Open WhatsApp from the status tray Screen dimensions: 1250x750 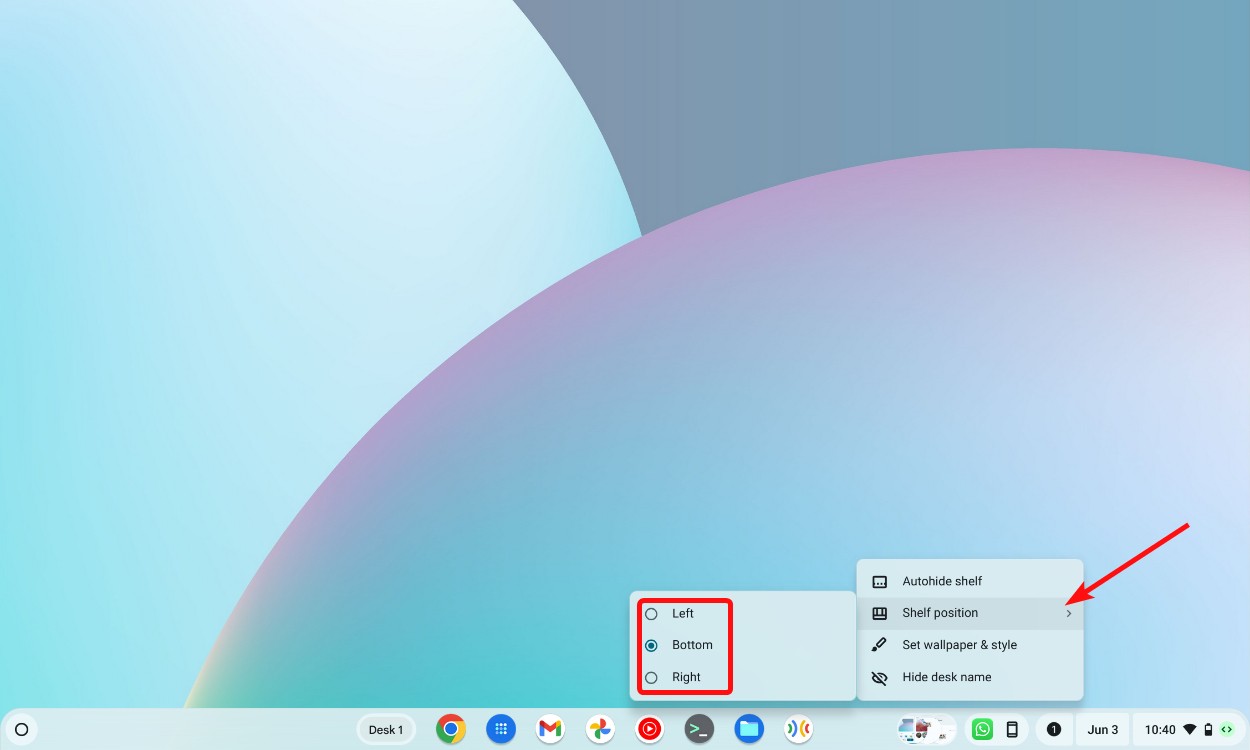pyautogui.click(x=982, y=729)
